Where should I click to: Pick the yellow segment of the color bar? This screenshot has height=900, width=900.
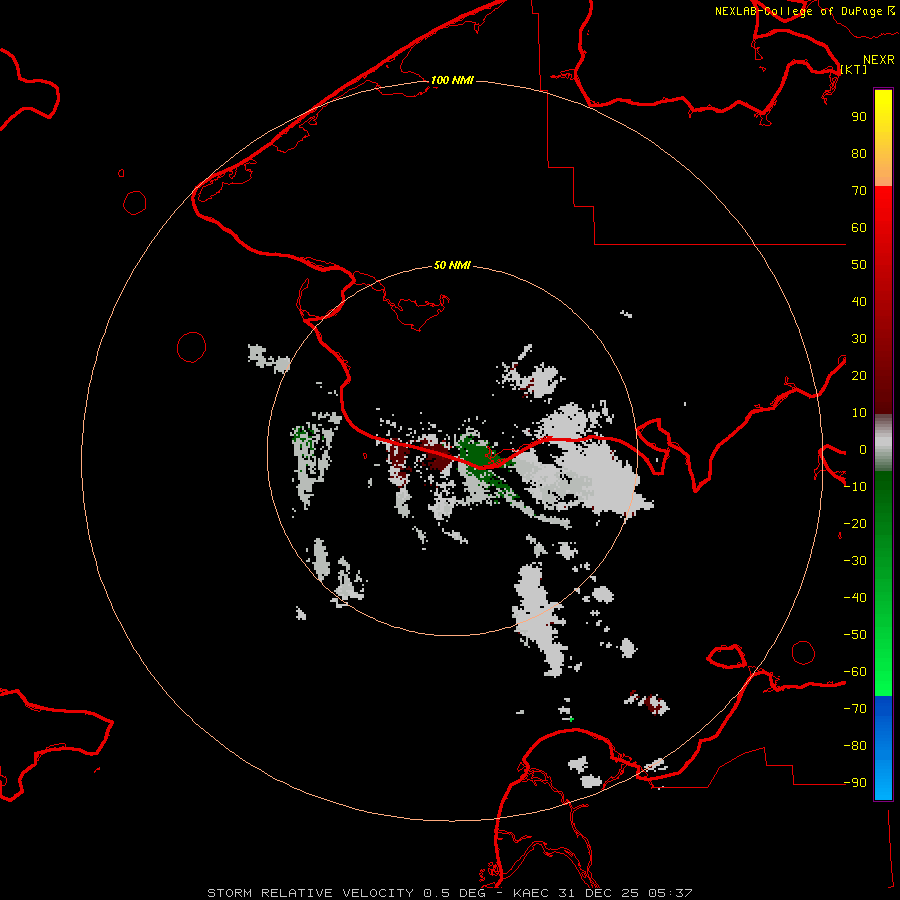[x=883, y=138]
